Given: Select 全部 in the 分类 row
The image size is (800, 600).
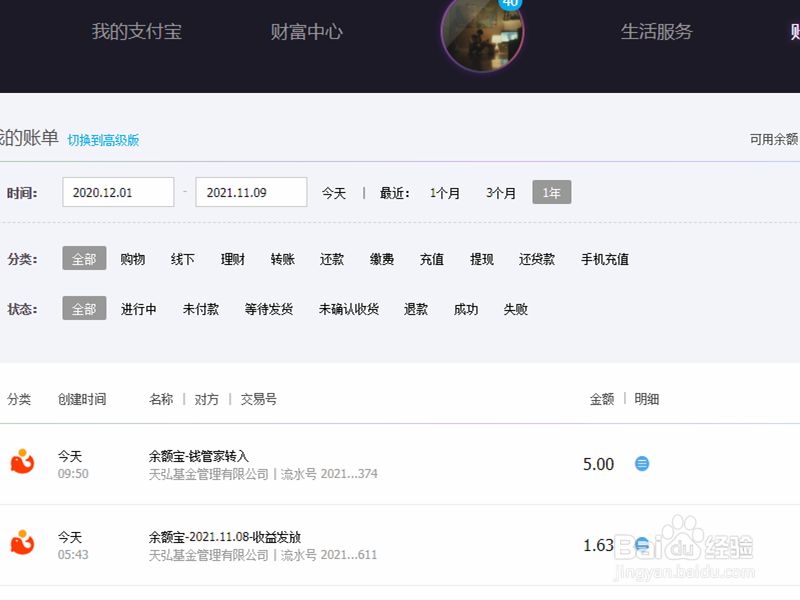Looking at the screenshot, I should pos(84,259).
